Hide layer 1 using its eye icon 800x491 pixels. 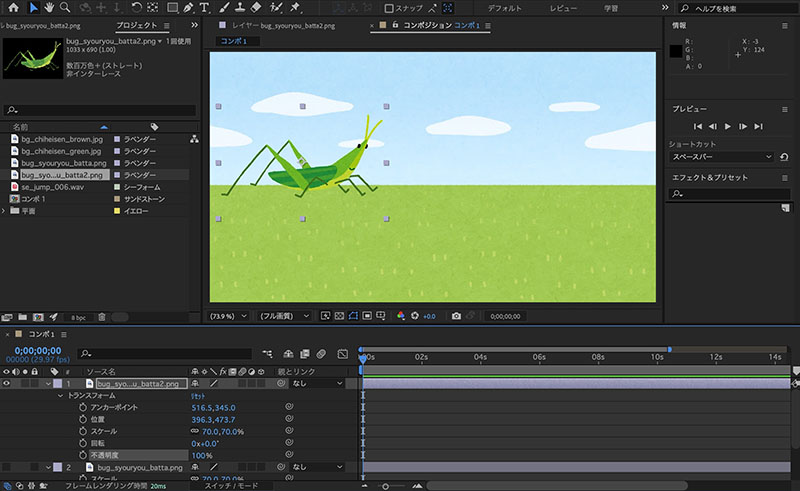[6, 383]
